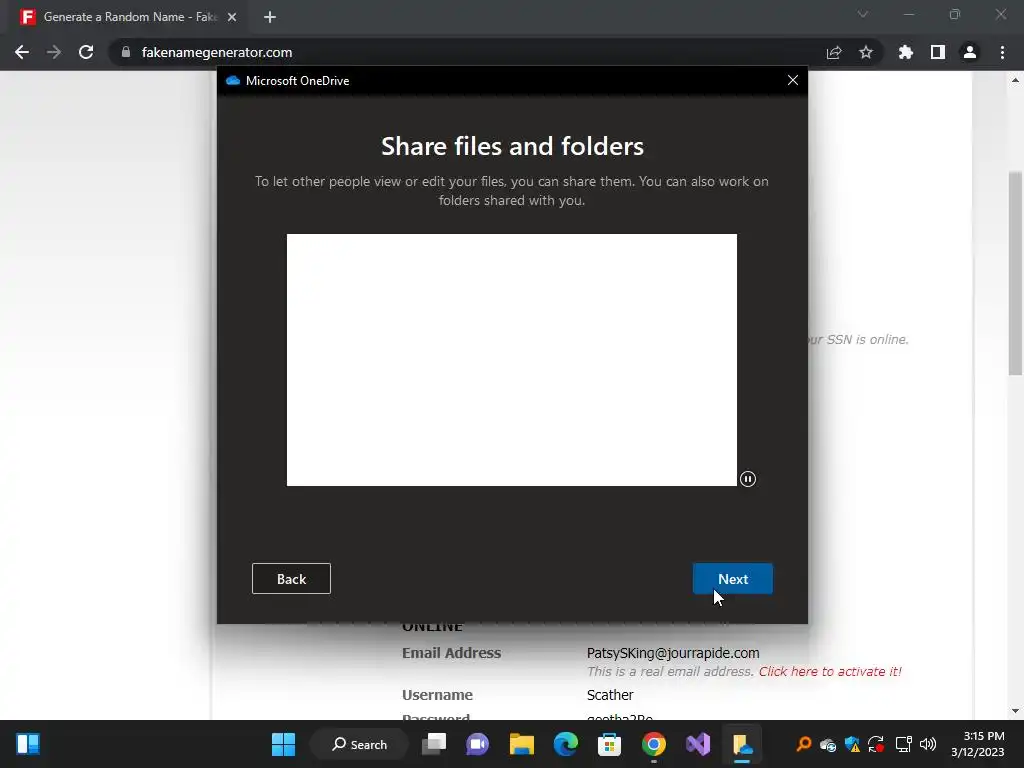View site info via the lock icon
Image resolution: width=1024 pixels, height=768 pixels.
pos(126,52)
